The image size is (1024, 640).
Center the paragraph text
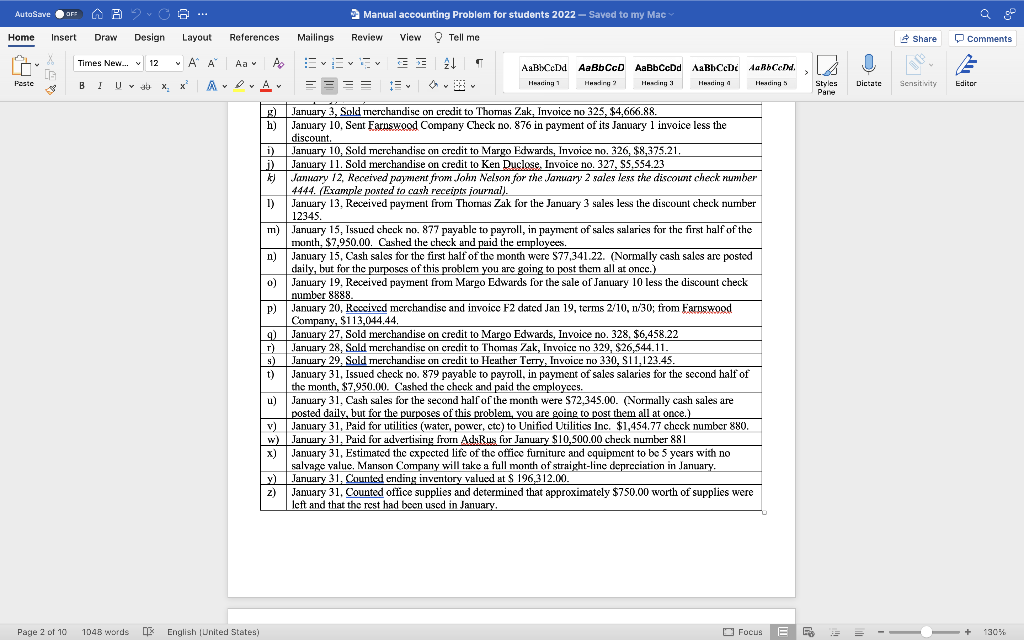(329, 86)
